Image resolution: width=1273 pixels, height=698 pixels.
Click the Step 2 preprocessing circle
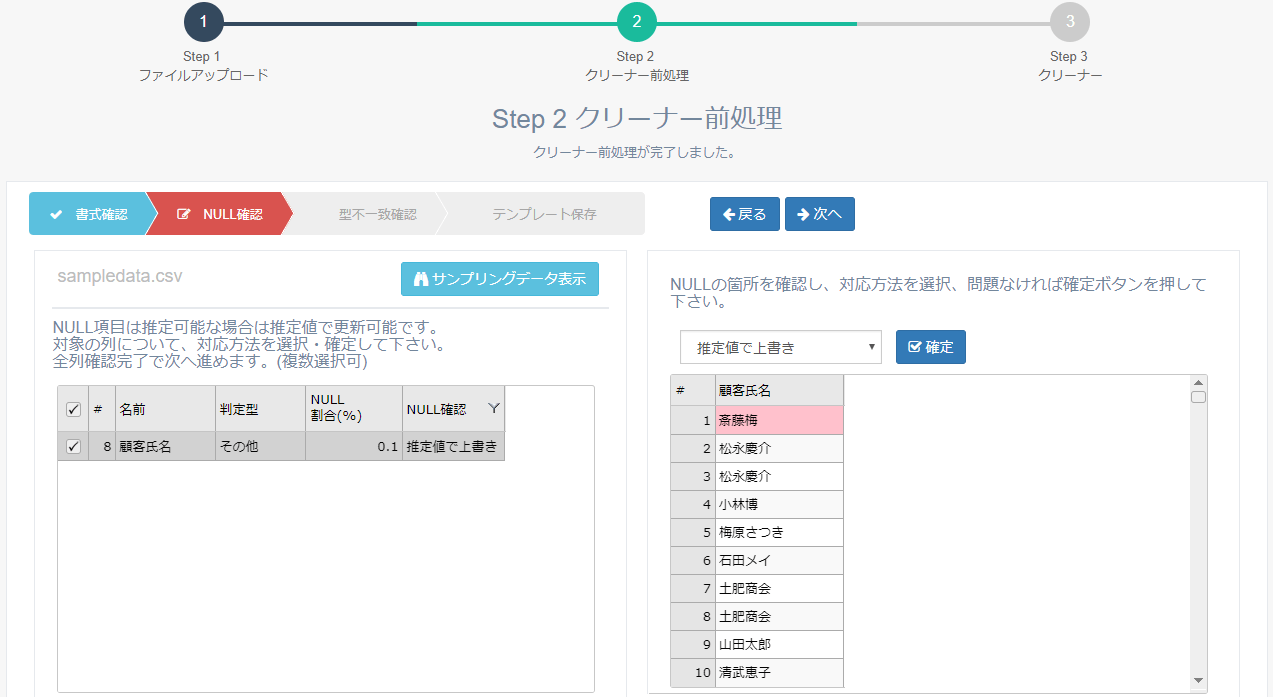[636, 22]
